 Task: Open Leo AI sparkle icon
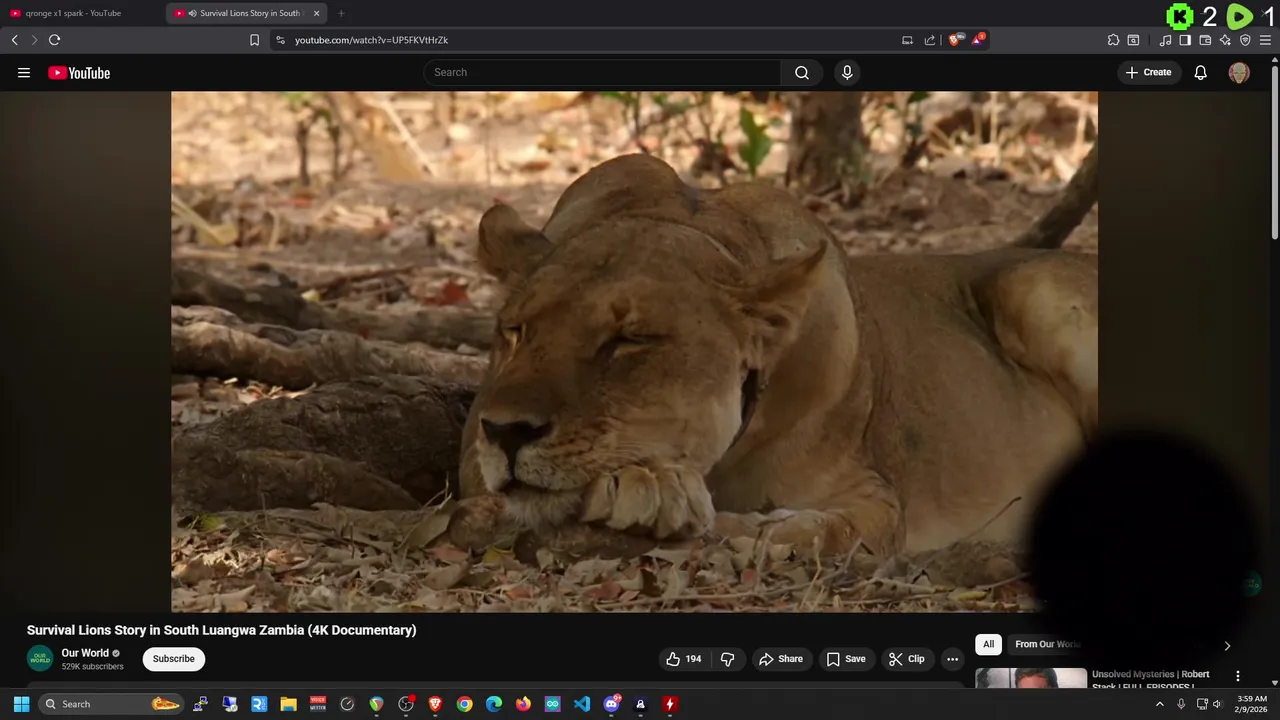1225,40
